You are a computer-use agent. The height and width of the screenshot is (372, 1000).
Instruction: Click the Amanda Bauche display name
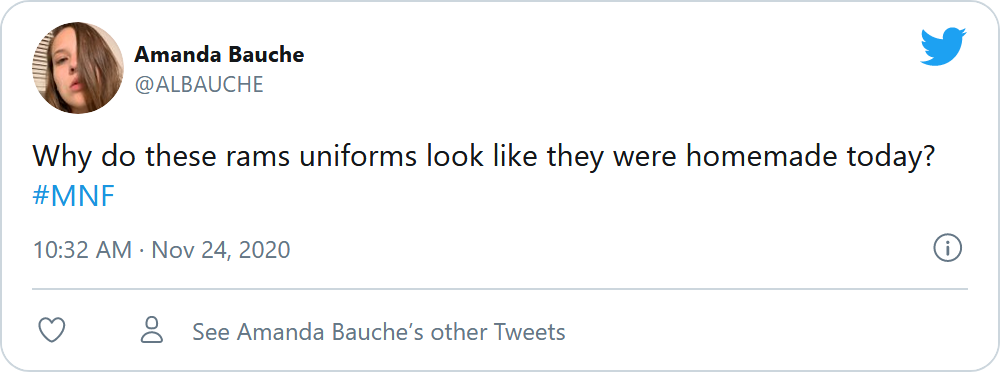[x=219, y=55]
